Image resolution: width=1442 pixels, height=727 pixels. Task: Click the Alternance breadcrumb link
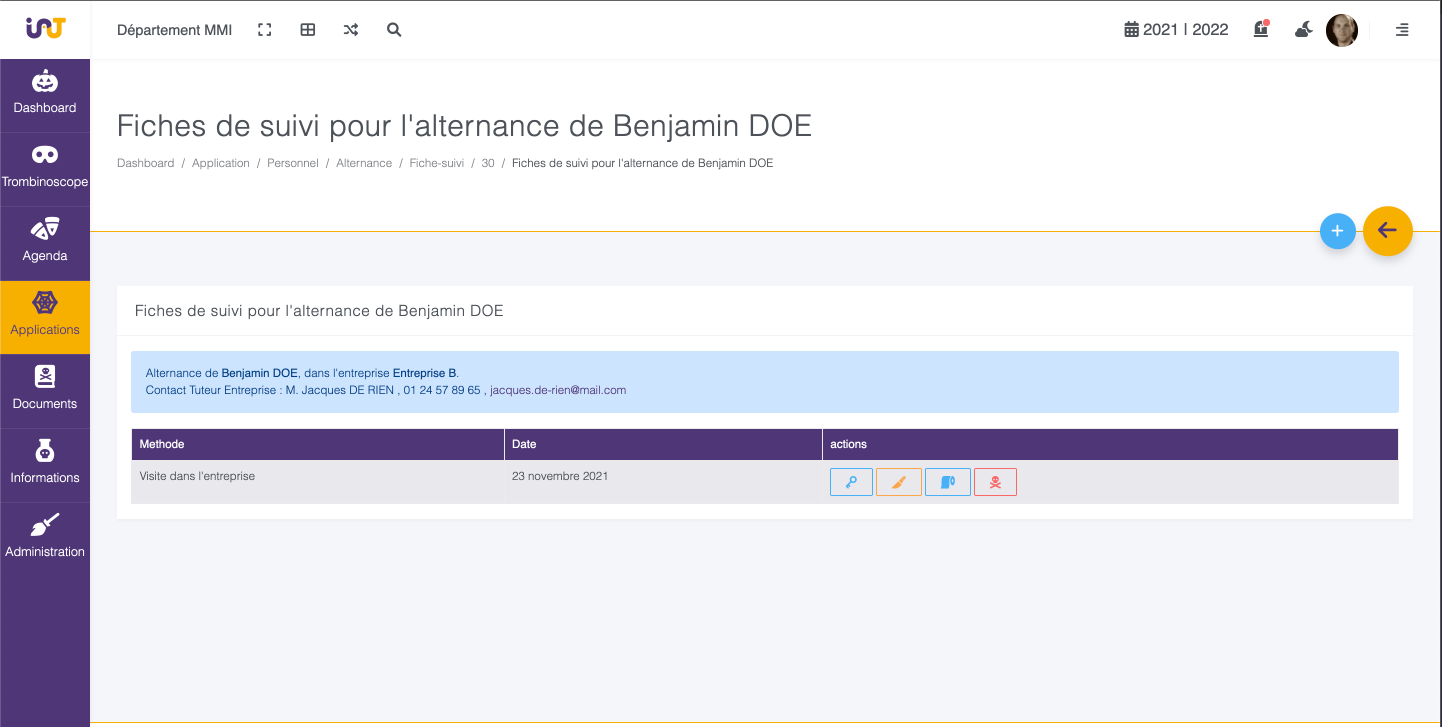click(x=364, y=163)
